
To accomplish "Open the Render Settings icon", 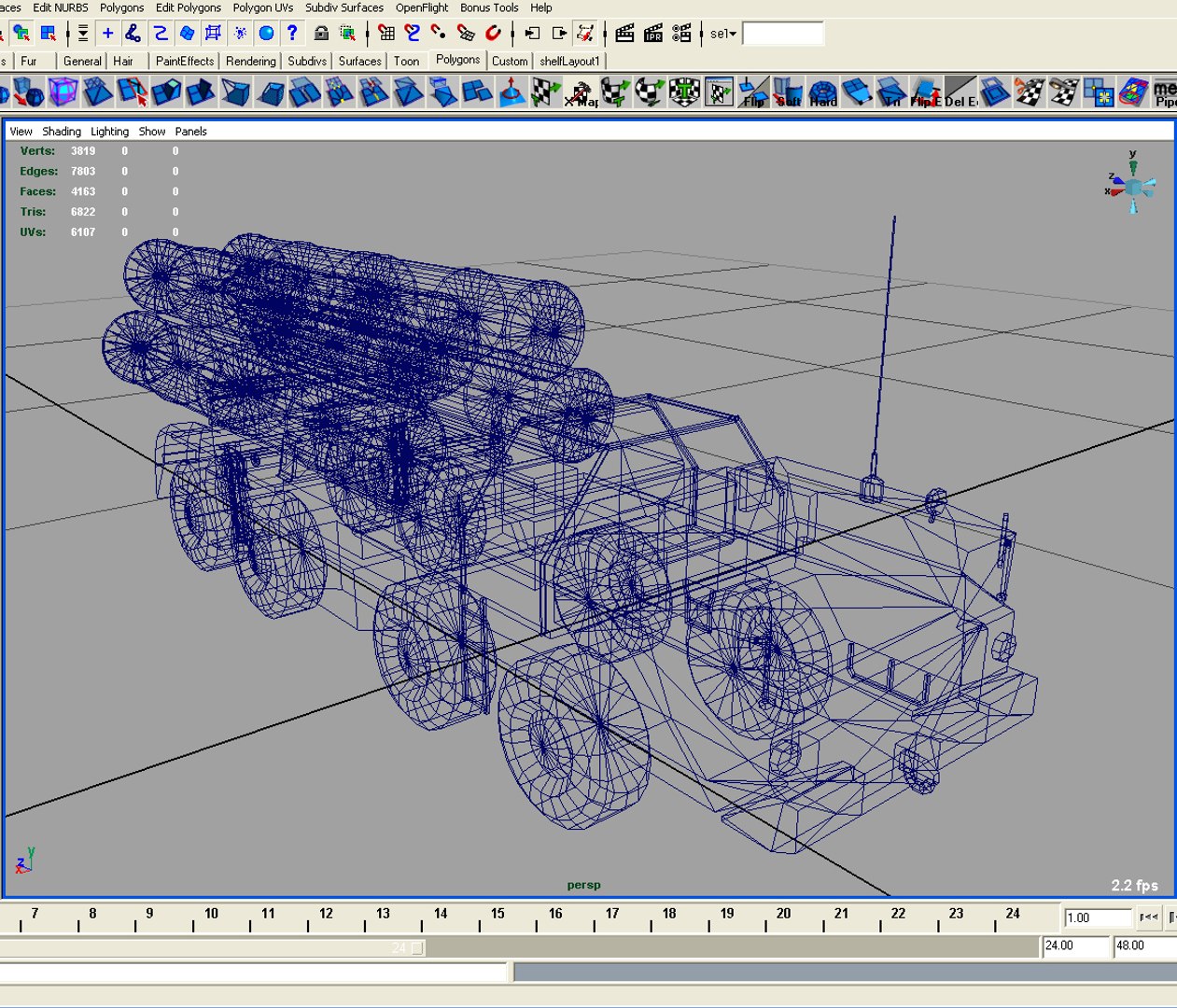I will tap(682, 34).
